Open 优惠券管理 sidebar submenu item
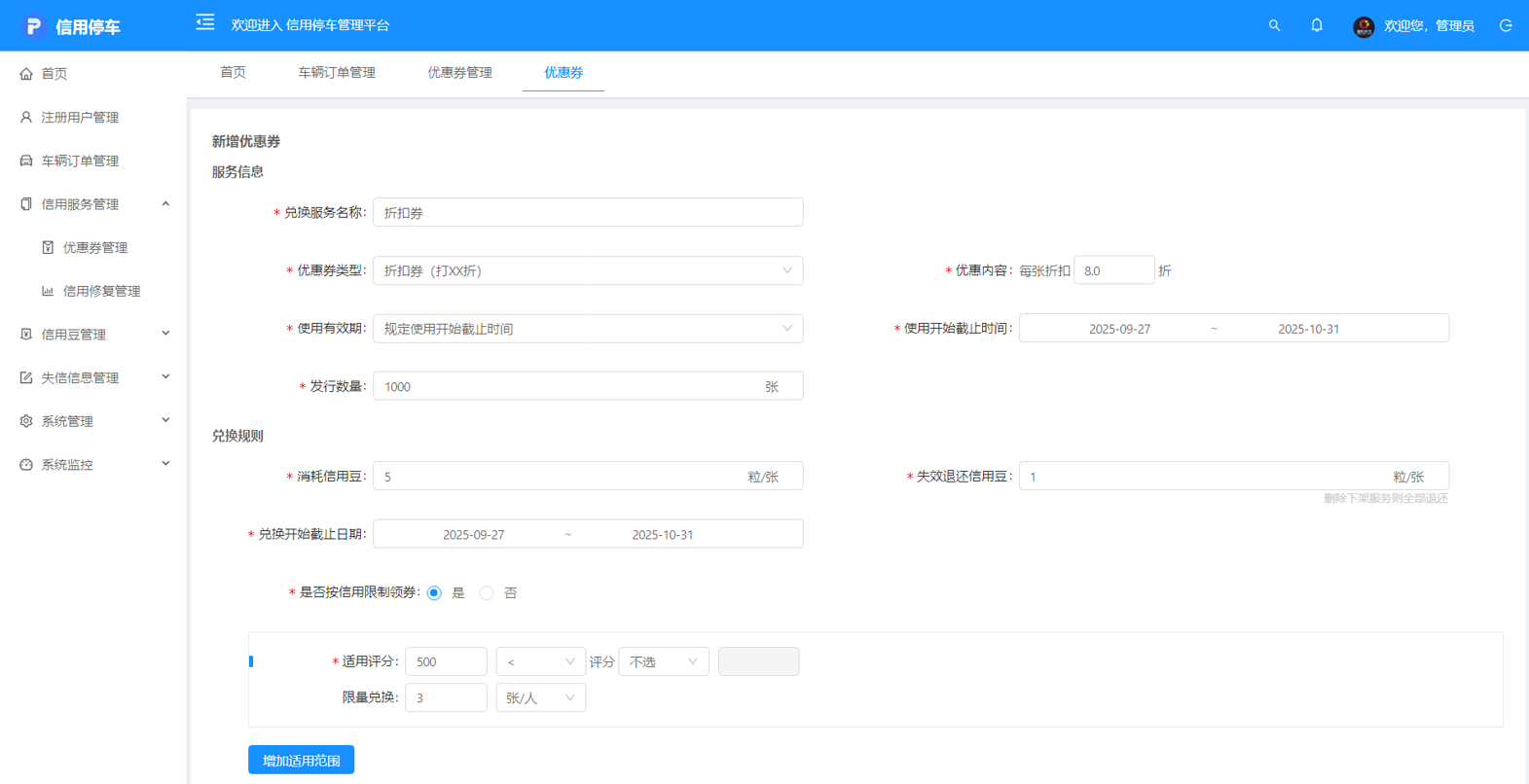This screenshot has width=1529, height=784. [94, 248]
